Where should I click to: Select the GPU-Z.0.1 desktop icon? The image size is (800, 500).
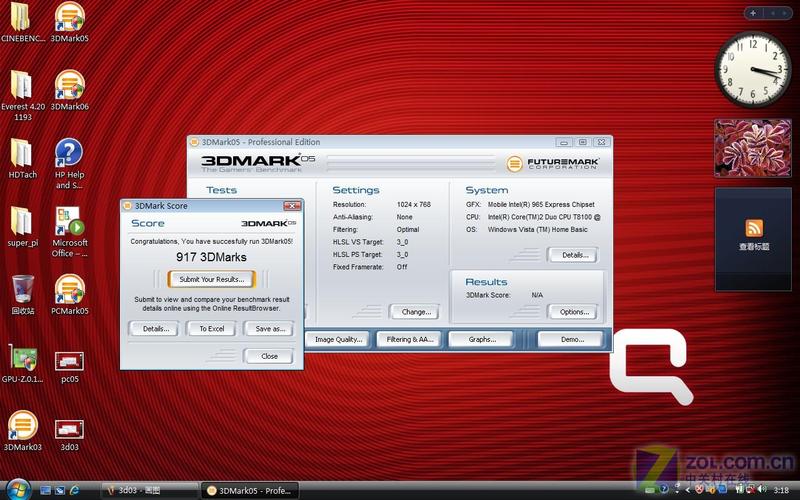pos(22,359)
